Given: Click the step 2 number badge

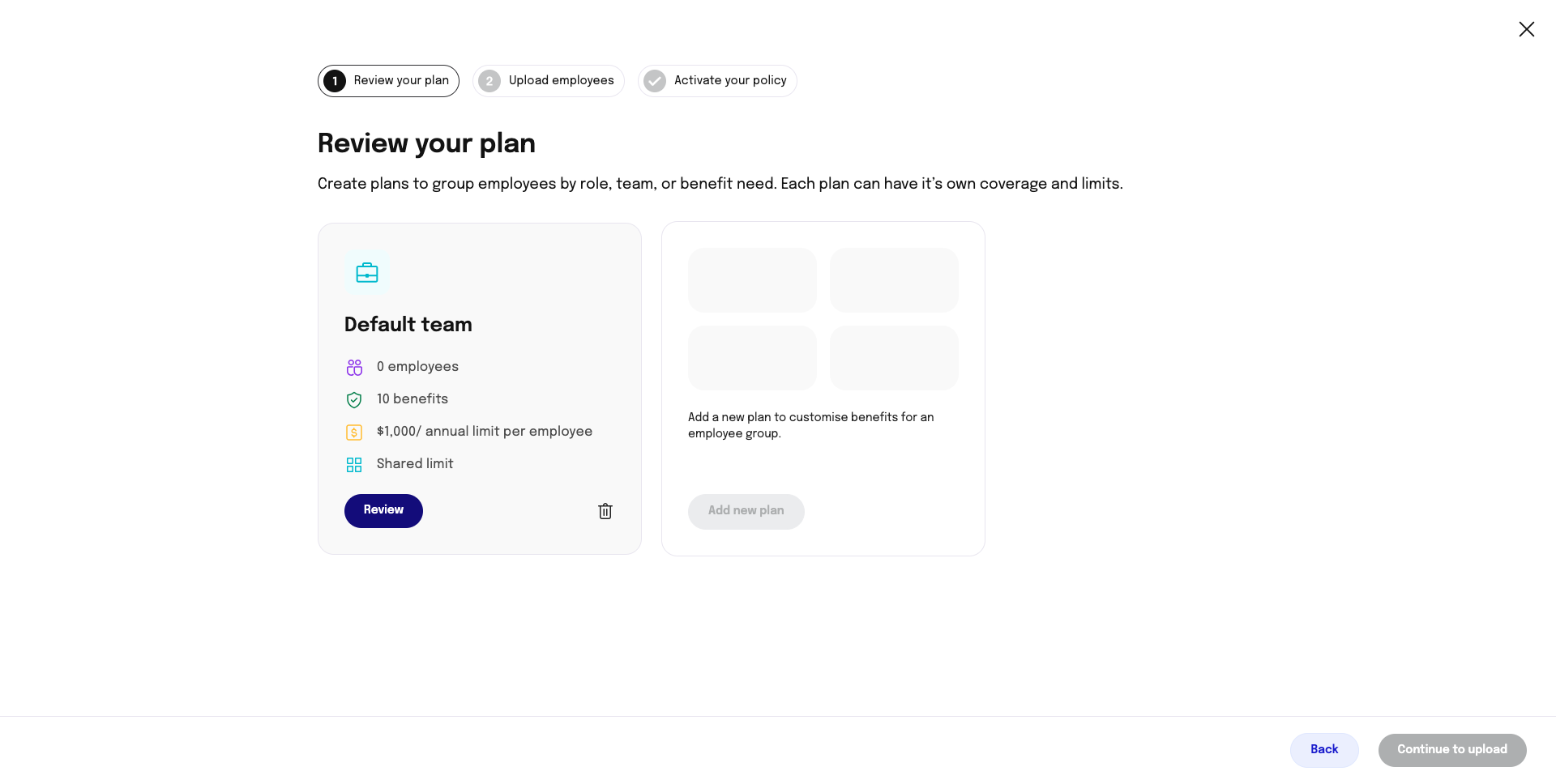Looking at the screenshot, I should click(489, 81).
